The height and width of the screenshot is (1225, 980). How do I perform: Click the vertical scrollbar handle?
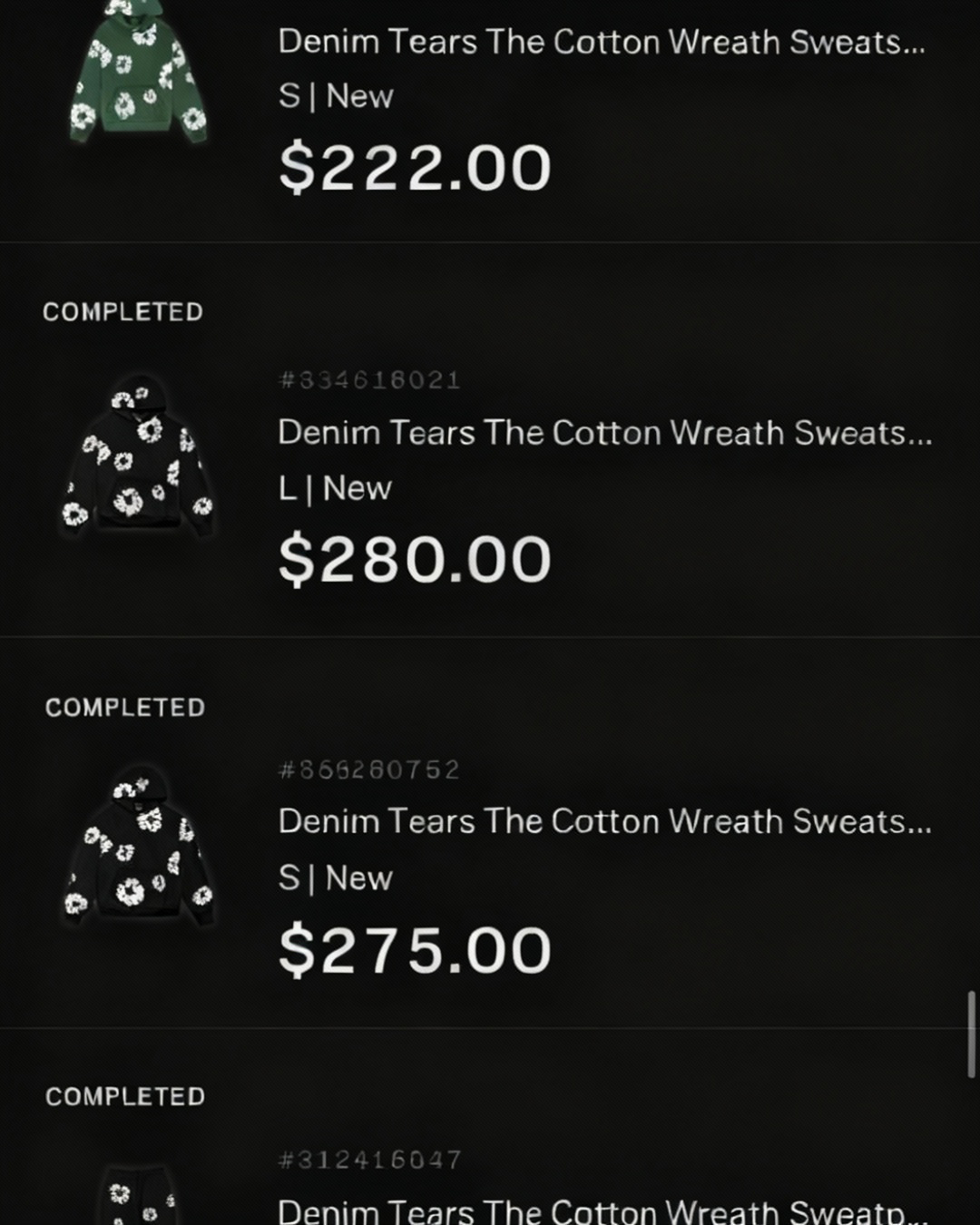971,1034
